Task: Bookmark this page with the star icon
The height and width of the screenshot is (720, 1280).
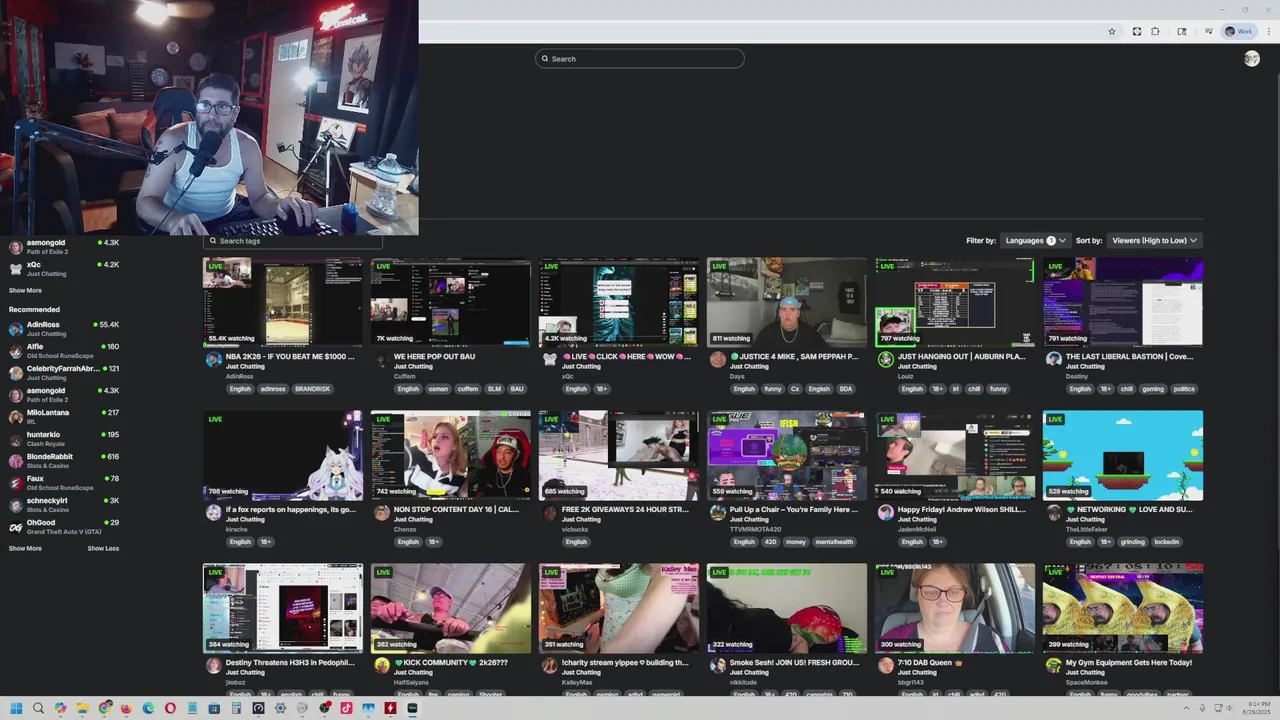Action: (x=1112, y=31)
